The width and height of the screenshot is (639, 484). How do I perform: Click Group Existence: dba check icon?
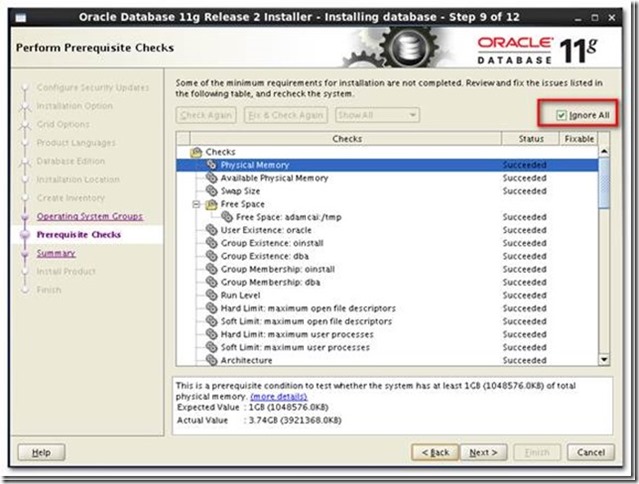pyautogui.click(x=211, y=256)
